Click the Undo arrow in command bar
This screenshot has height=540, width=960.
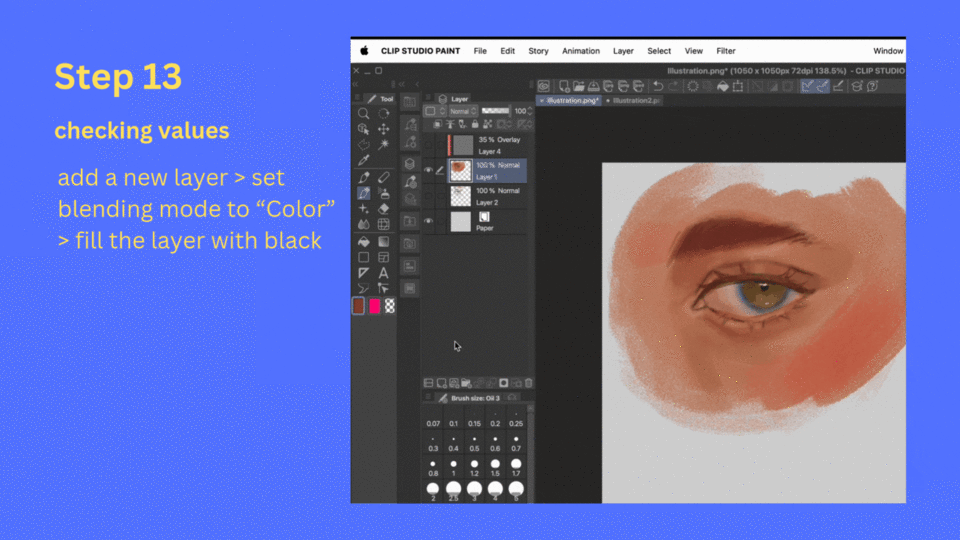point(658,86)
